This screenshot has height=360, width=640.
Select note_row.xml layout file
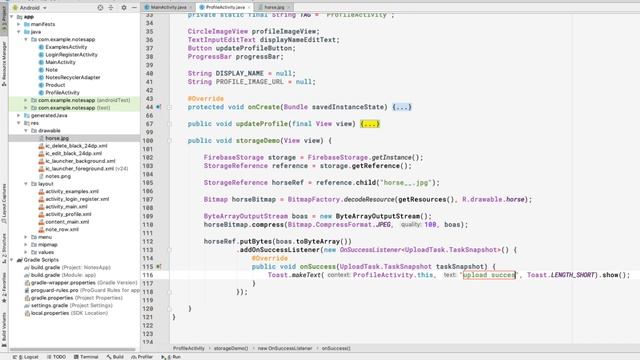pyautogui.click(x=62, y=229)
